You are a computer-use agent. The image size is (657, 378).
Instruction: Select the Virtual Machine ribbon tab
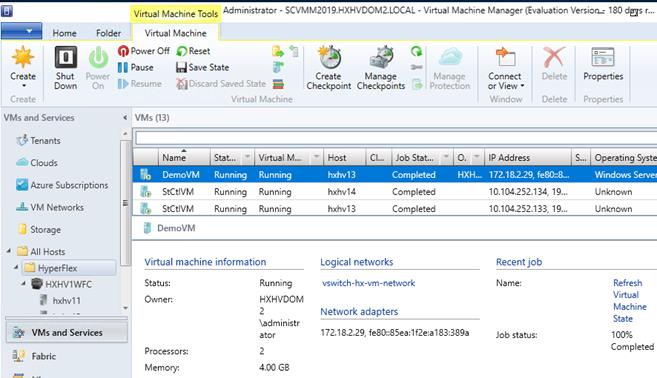point(175,33)
